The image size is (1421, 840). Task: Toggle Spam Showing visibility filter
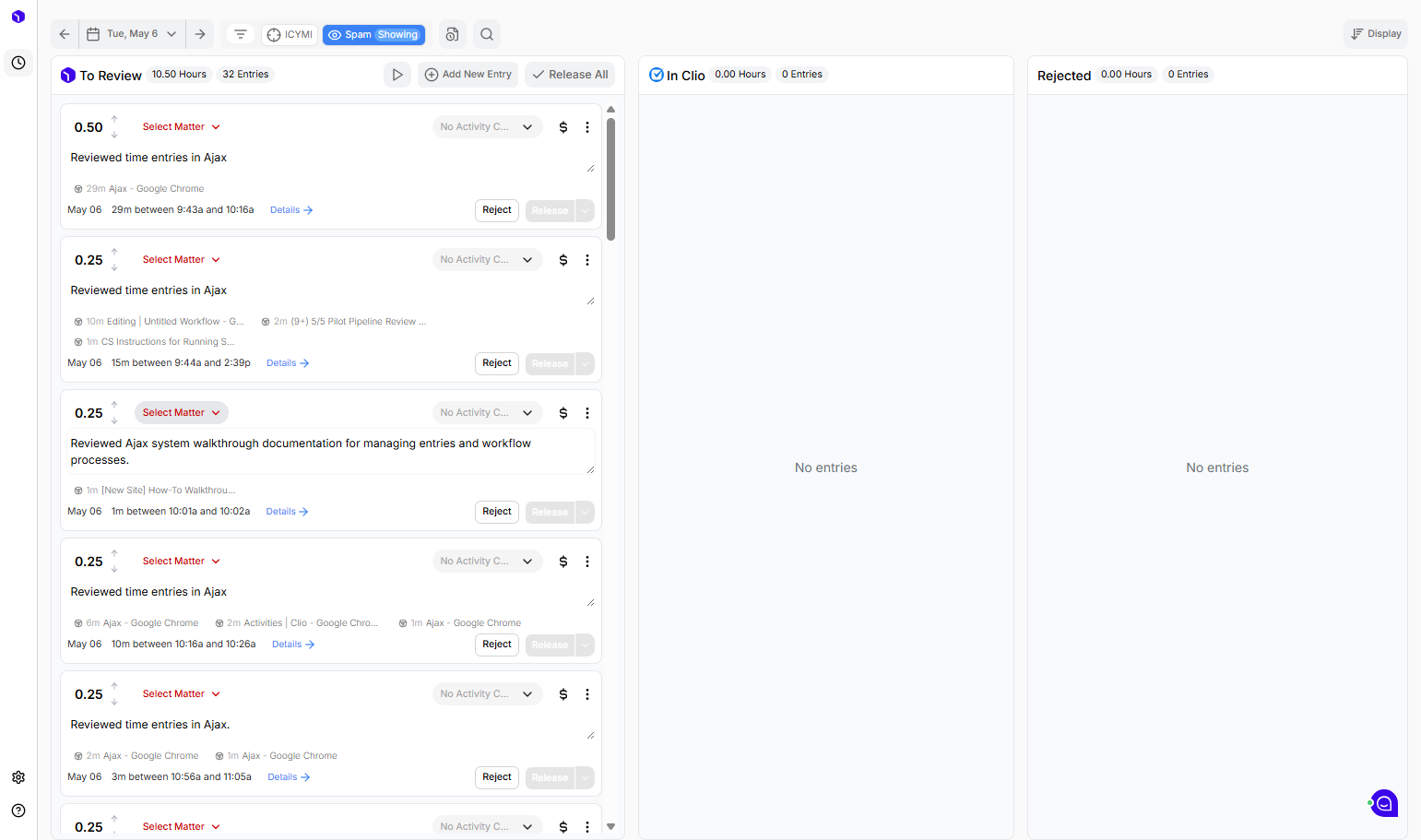[373, 35]
